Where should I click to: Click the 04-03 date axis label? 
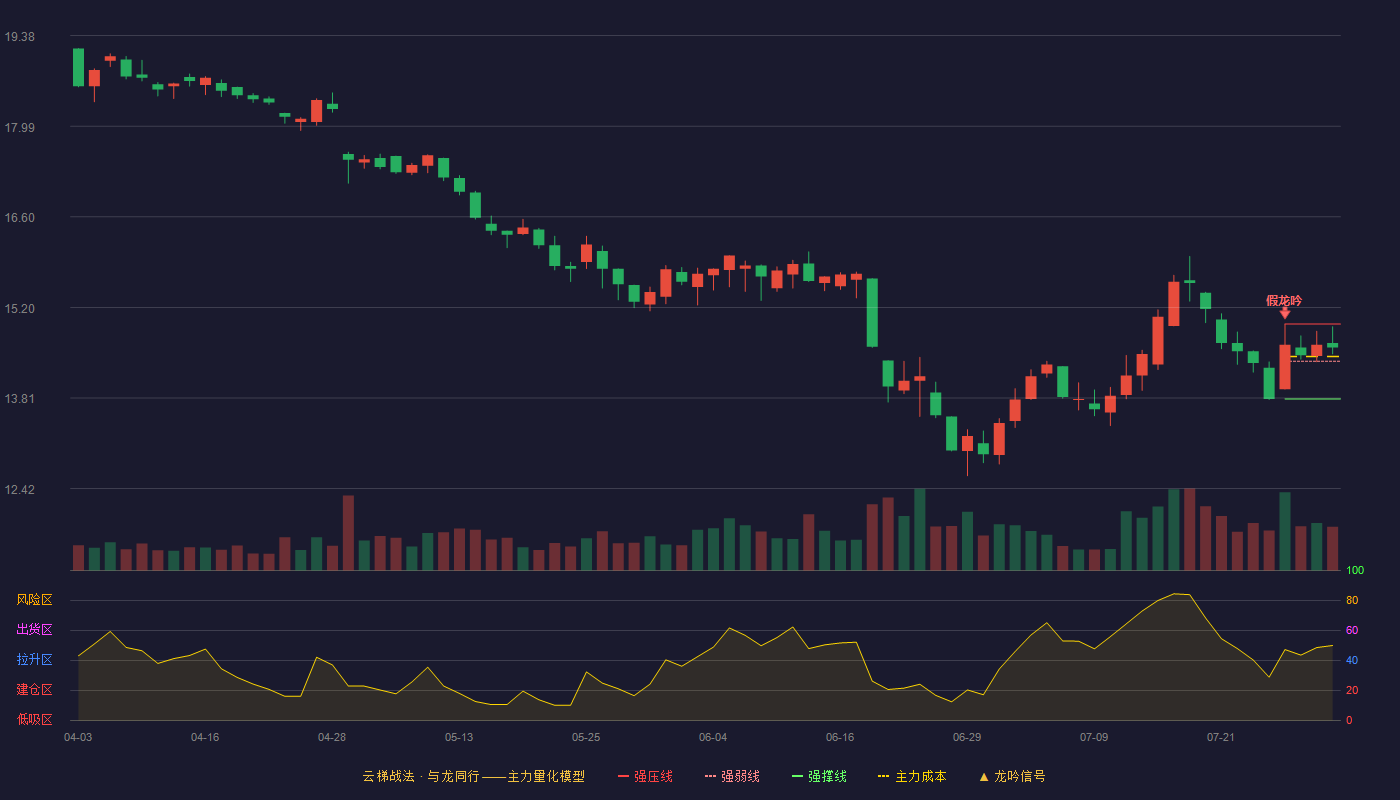coord(78,737)
